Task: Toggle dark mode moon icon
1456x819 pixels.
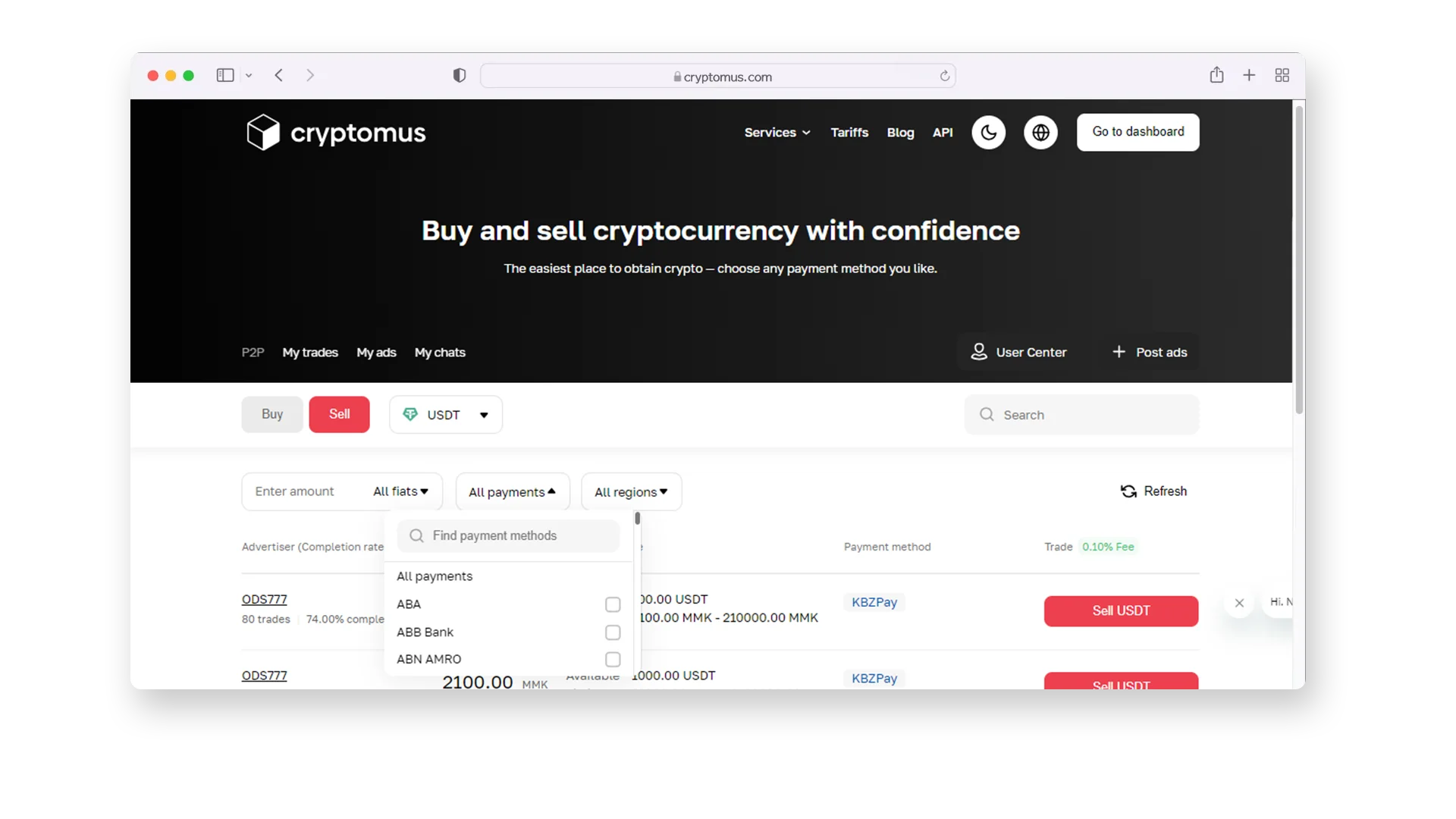Action: click(x=989, y=132)
